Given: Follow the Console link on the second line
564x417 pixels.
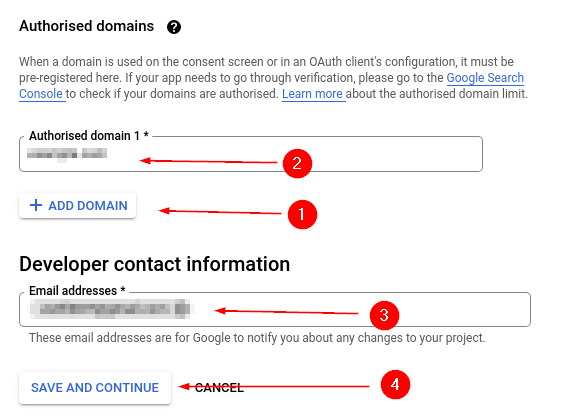Looking at the screenshot, I should 41,94.
